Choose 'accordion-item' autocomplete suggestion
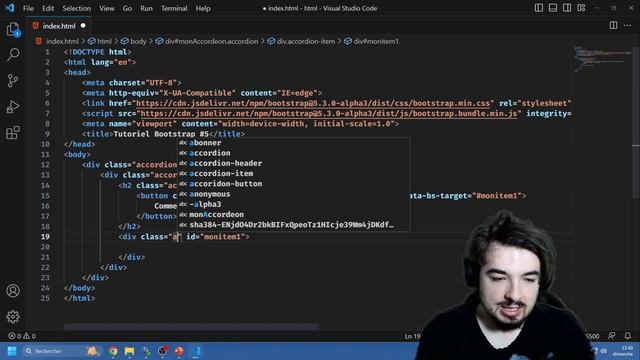This screenshot has width=640, height=360. pos(293,173)
